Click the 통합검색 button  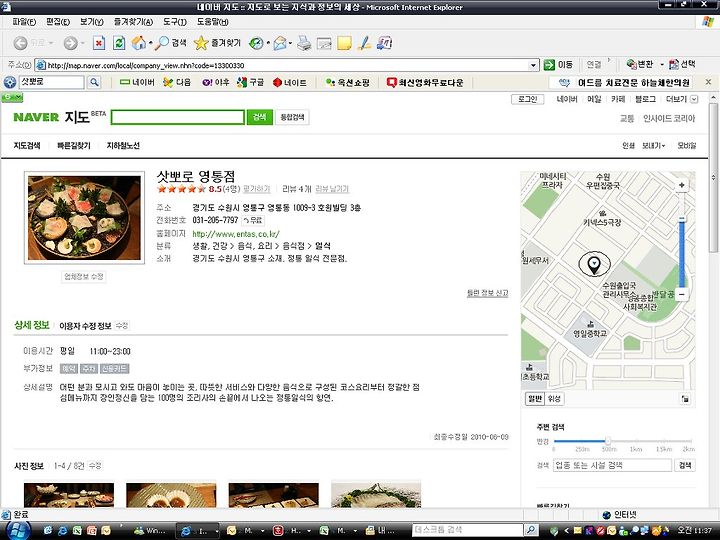pyautogui.click(x=292, y=117)
